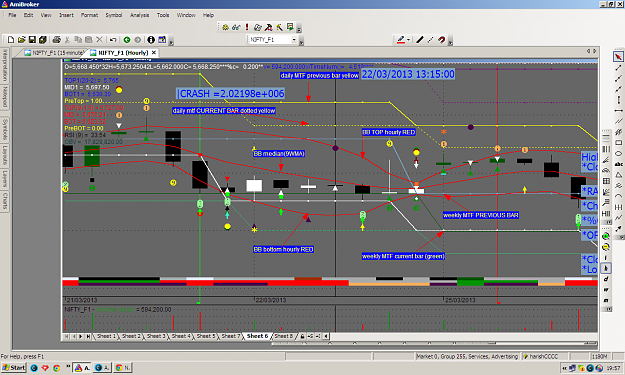Image resolution: width=625 pixels, height=375 pixels.
Task: Close the NIFTY_F1 (Hourly) tab
Action: 154,53
